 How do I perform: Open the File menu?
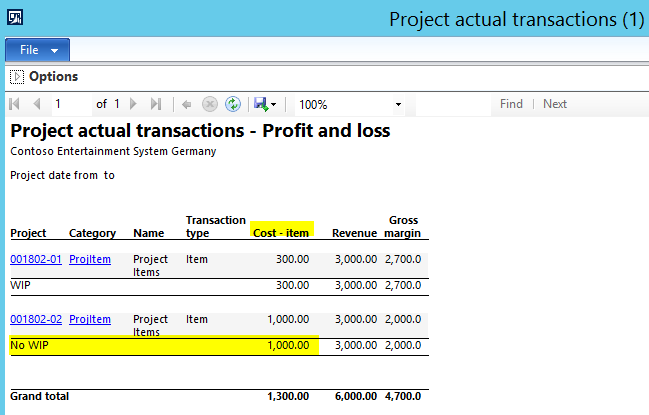point(37,50)
